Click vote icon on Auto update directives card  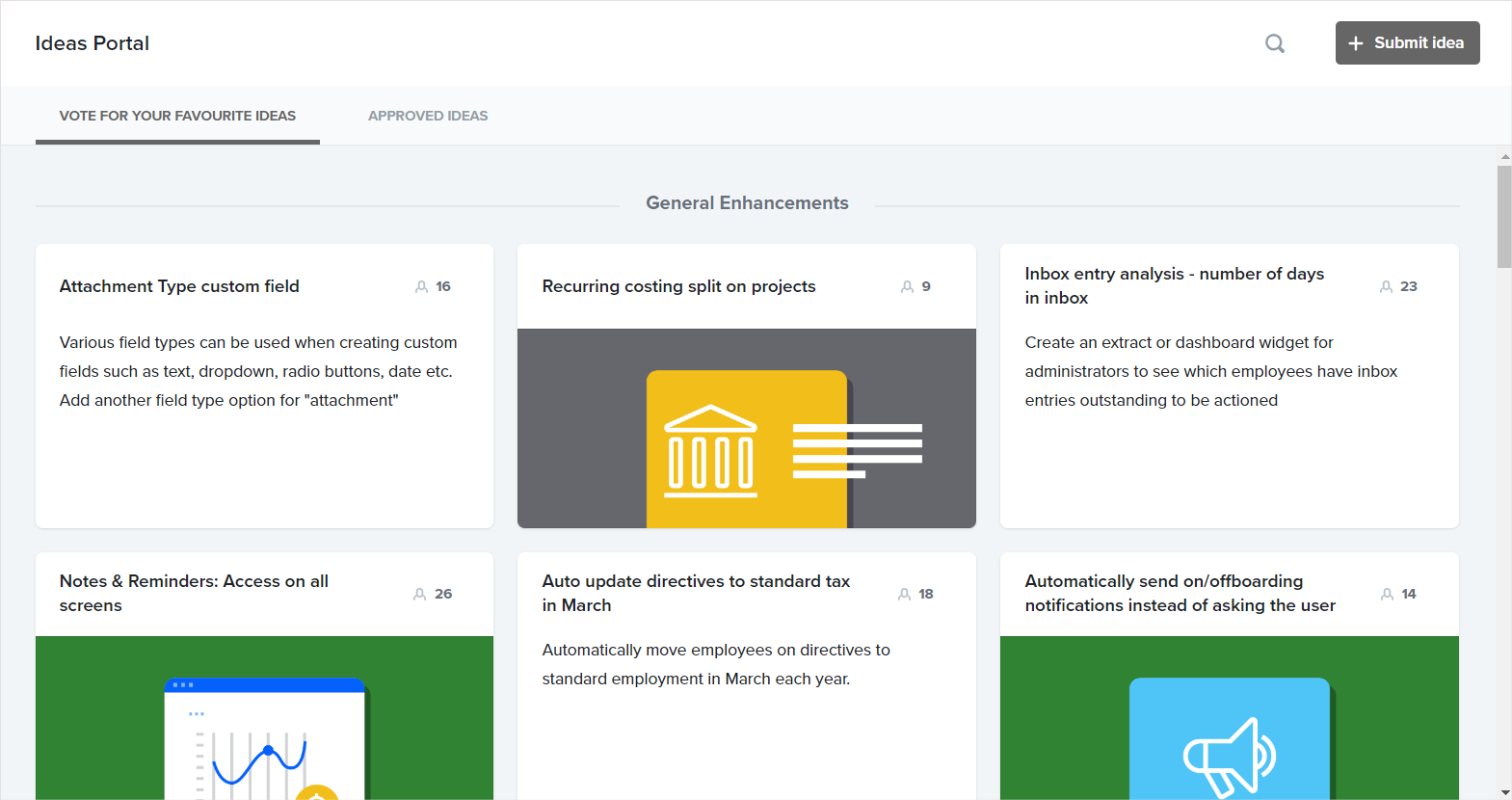904,595
